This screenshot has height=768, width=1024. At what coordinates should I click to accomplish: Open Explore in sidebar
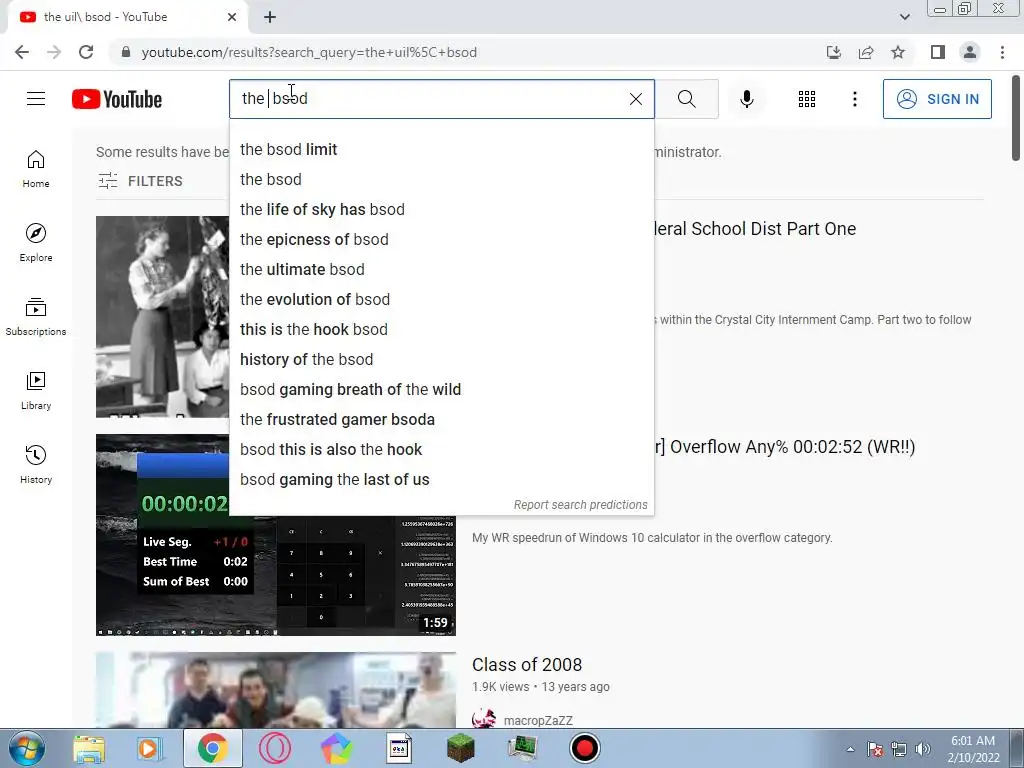click(36, 243)
